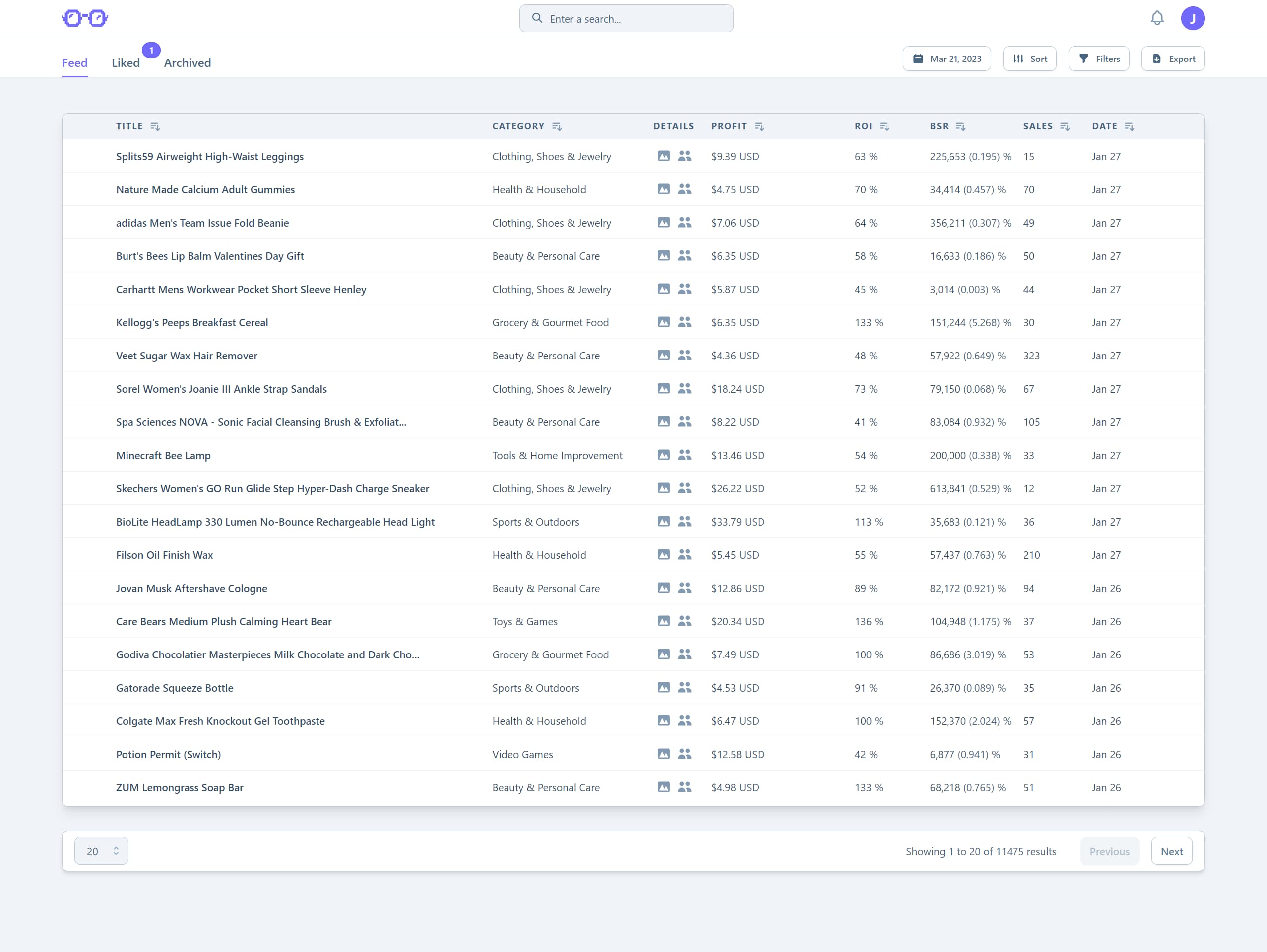Sort by the BSR column sort icon
The image size is (1267, 952).
[x=961, y=126]
